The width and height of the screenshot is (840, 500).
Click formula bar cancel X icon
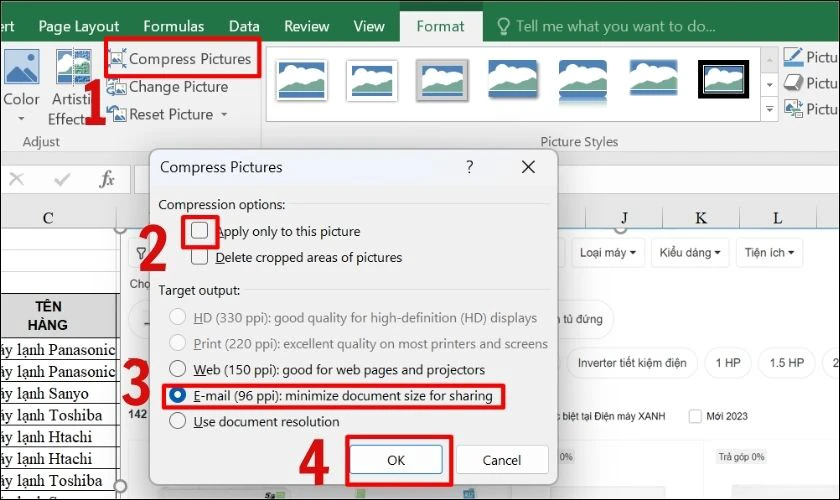click(x=17, y=179)
